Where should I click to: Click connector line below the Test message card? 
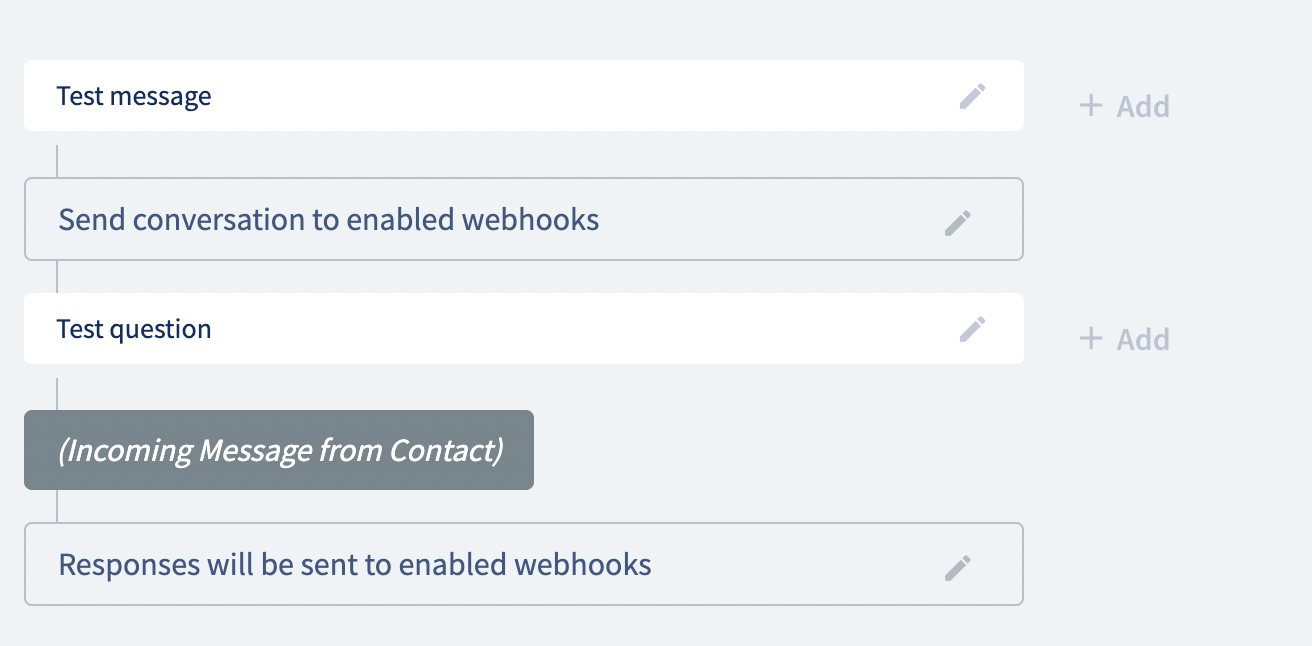tap(57, 161)
